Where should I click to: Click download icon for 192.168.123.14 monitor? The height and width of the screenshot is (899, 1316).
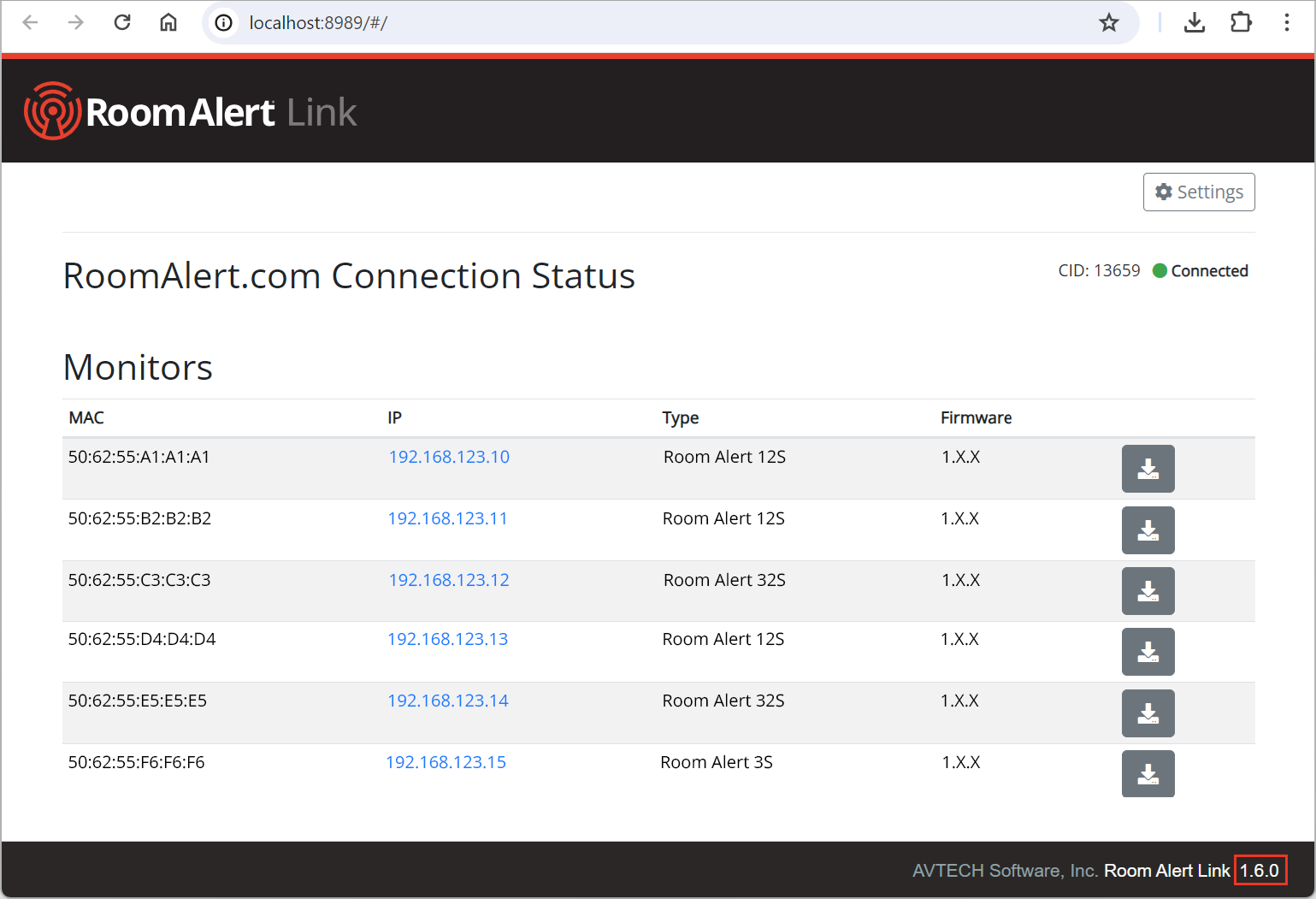click(x=1148, y=713)
